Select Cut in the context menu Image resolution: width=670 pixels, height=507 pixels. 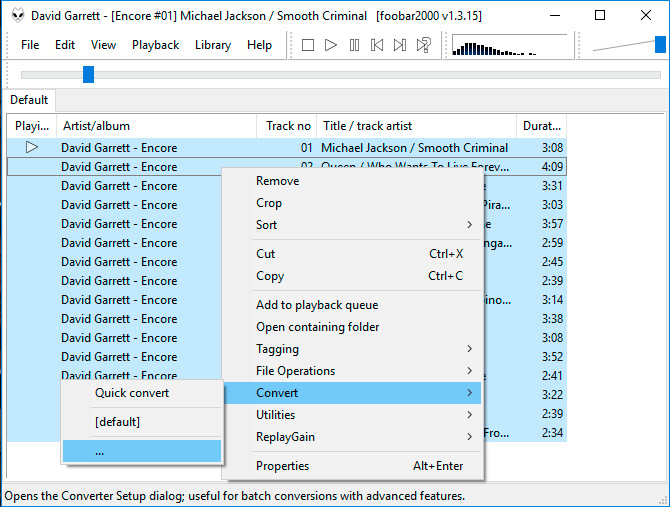pyautogui.click(x=353, y=254)
